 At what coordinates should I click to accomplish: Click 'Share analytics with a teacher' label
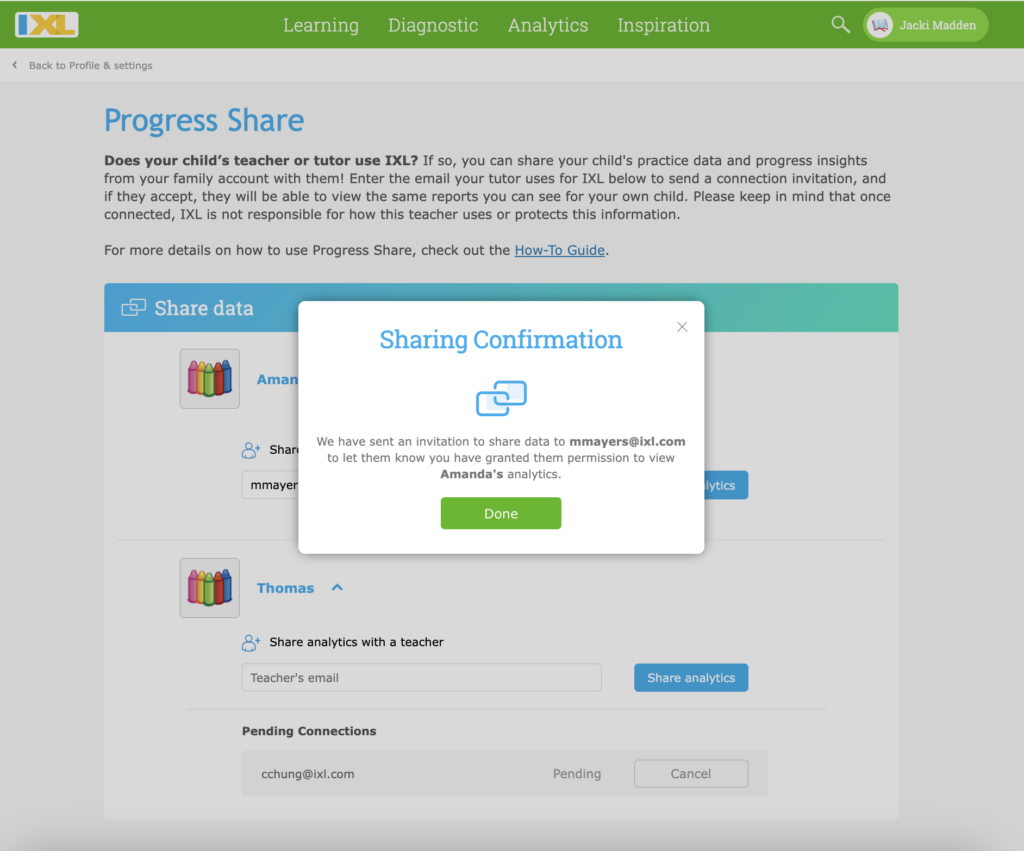tap(357, 642)
